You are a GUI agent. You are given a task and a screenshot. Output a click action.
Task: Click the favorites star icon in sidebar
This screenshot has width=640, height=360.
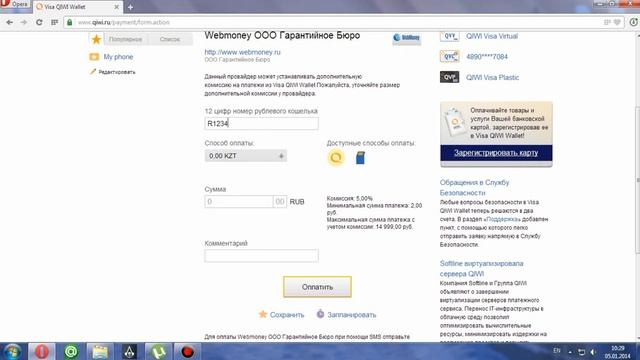click(x=96, y=39)
